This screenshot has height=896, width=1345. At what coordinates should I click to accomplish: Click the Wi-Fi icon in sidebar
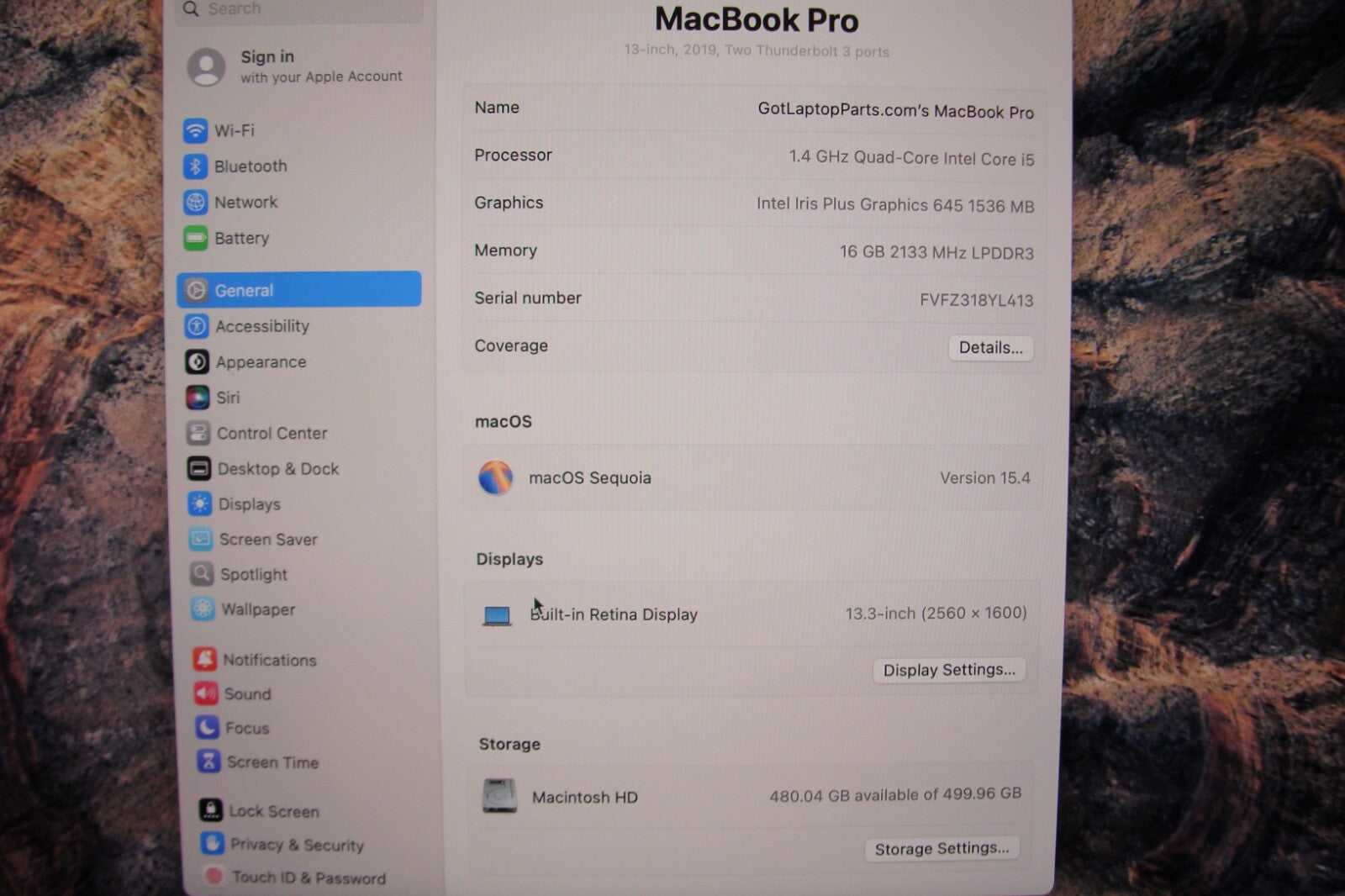pos(195,130)
